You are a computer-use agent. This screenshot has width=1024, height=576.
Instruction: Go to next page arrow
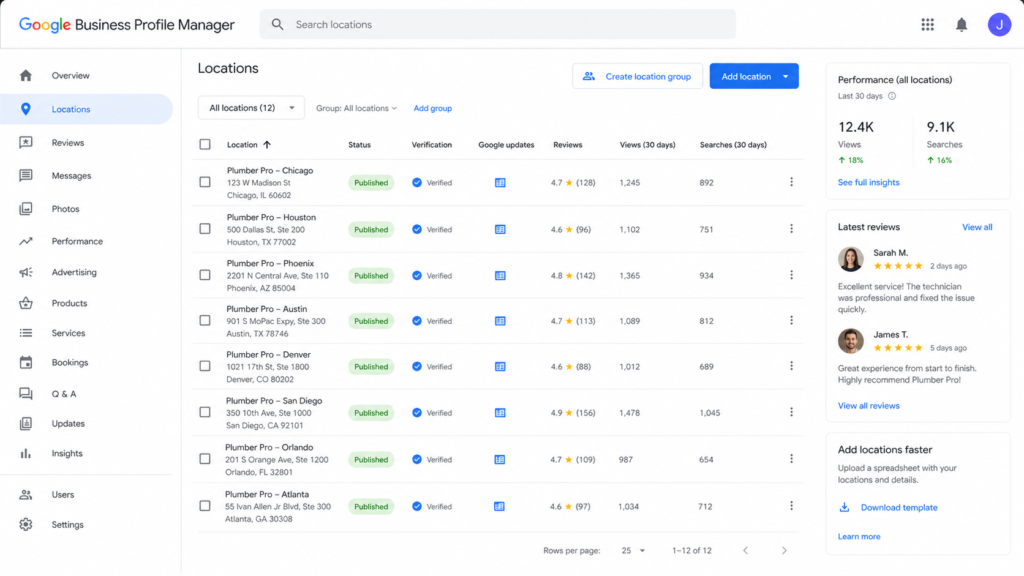784,551
